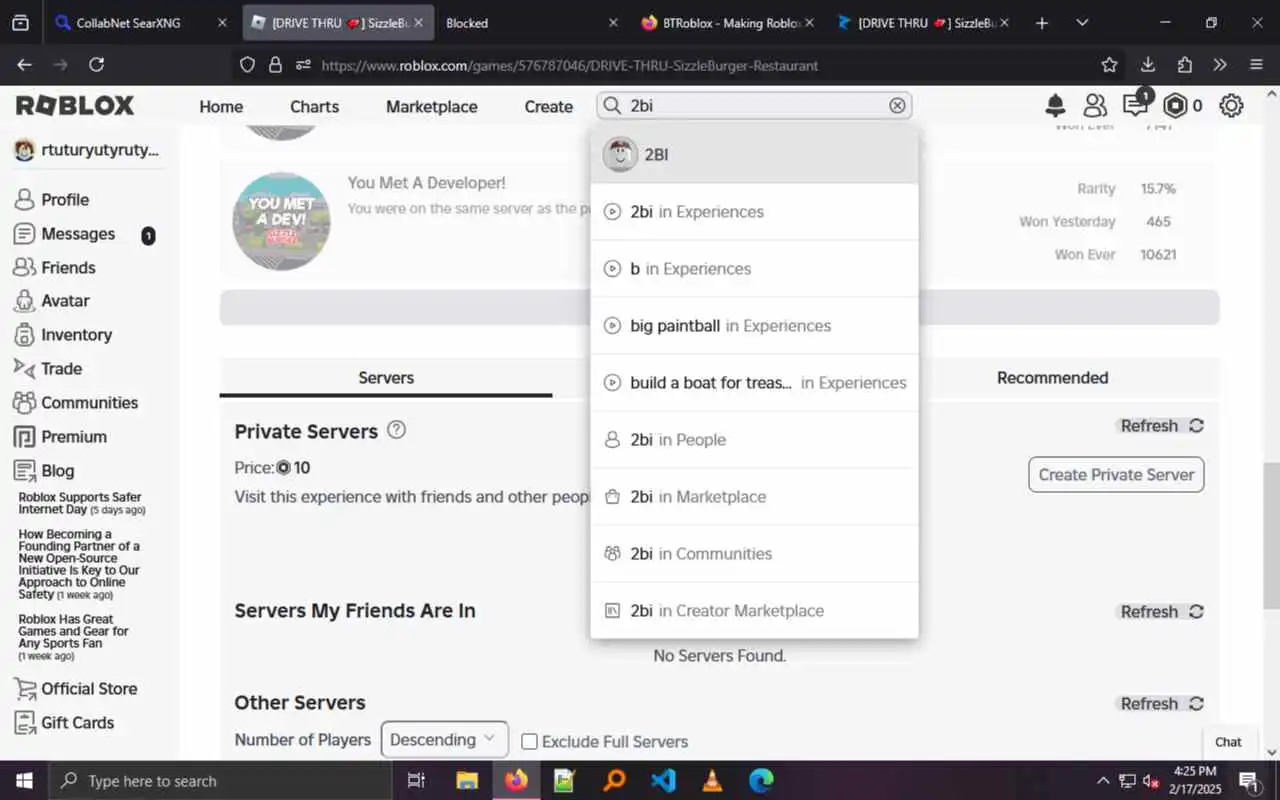
Task: Switch to CollabNet SearXNG tab
Action: point(139,23)
